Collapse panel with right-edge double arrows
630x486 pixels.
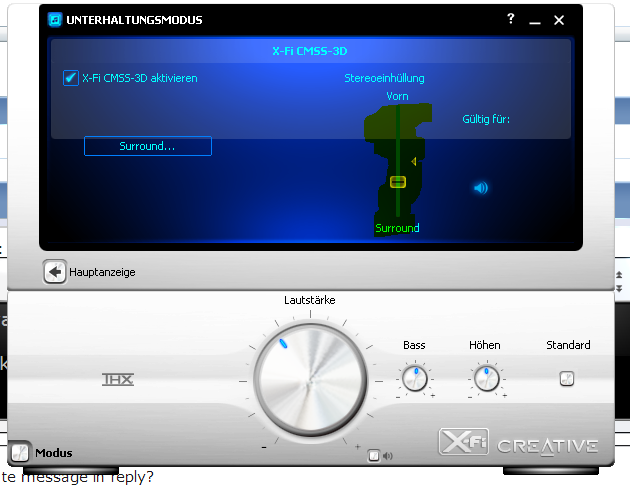pos(619,281)
